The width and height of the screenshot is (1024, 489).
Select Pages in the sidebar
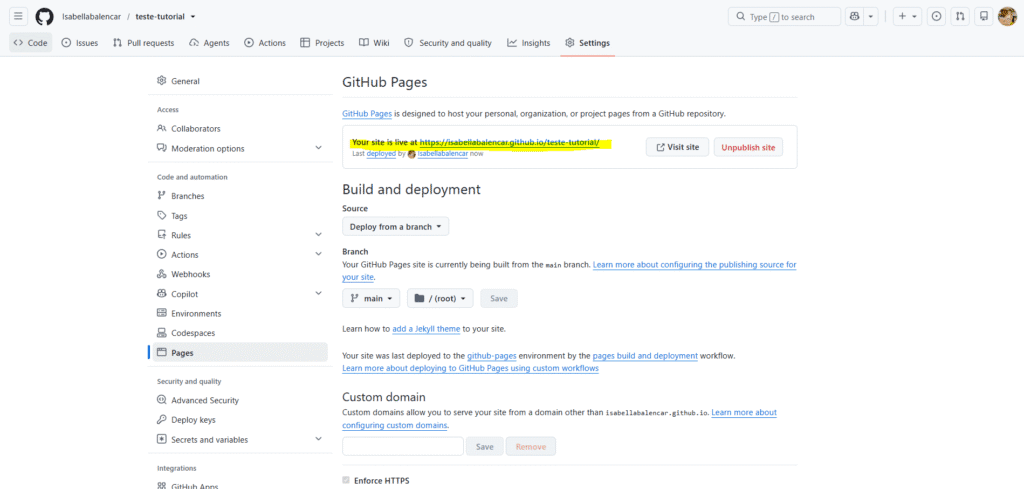[238, 353]
